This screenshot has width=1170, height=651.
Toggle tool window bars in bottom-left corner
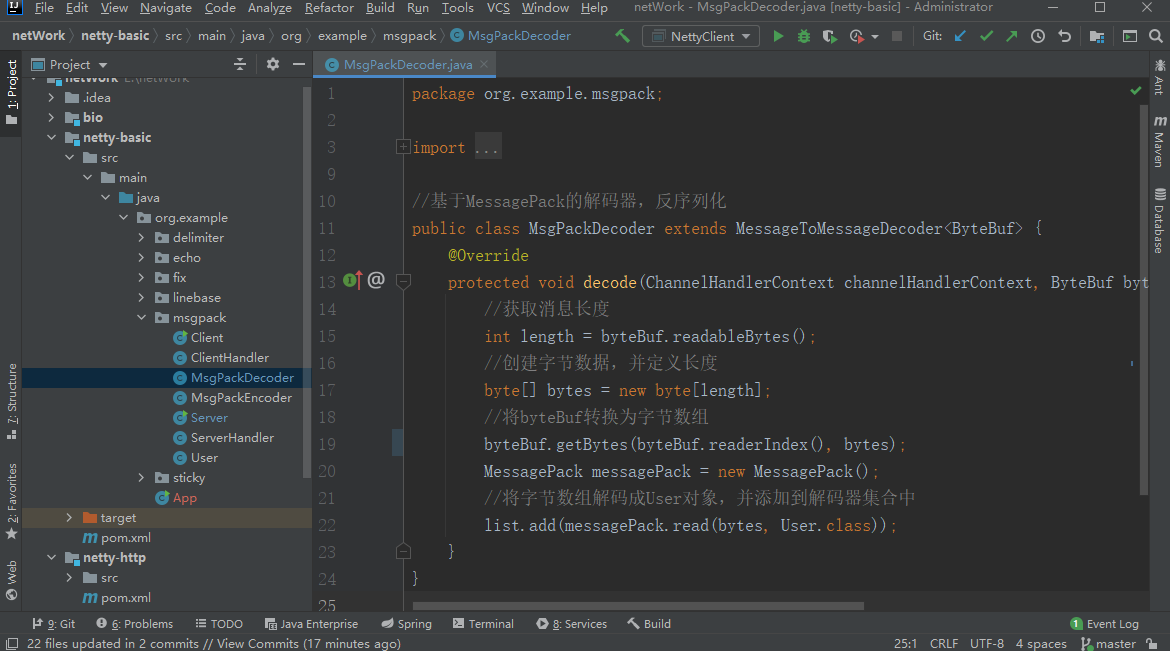pos(11,644)
